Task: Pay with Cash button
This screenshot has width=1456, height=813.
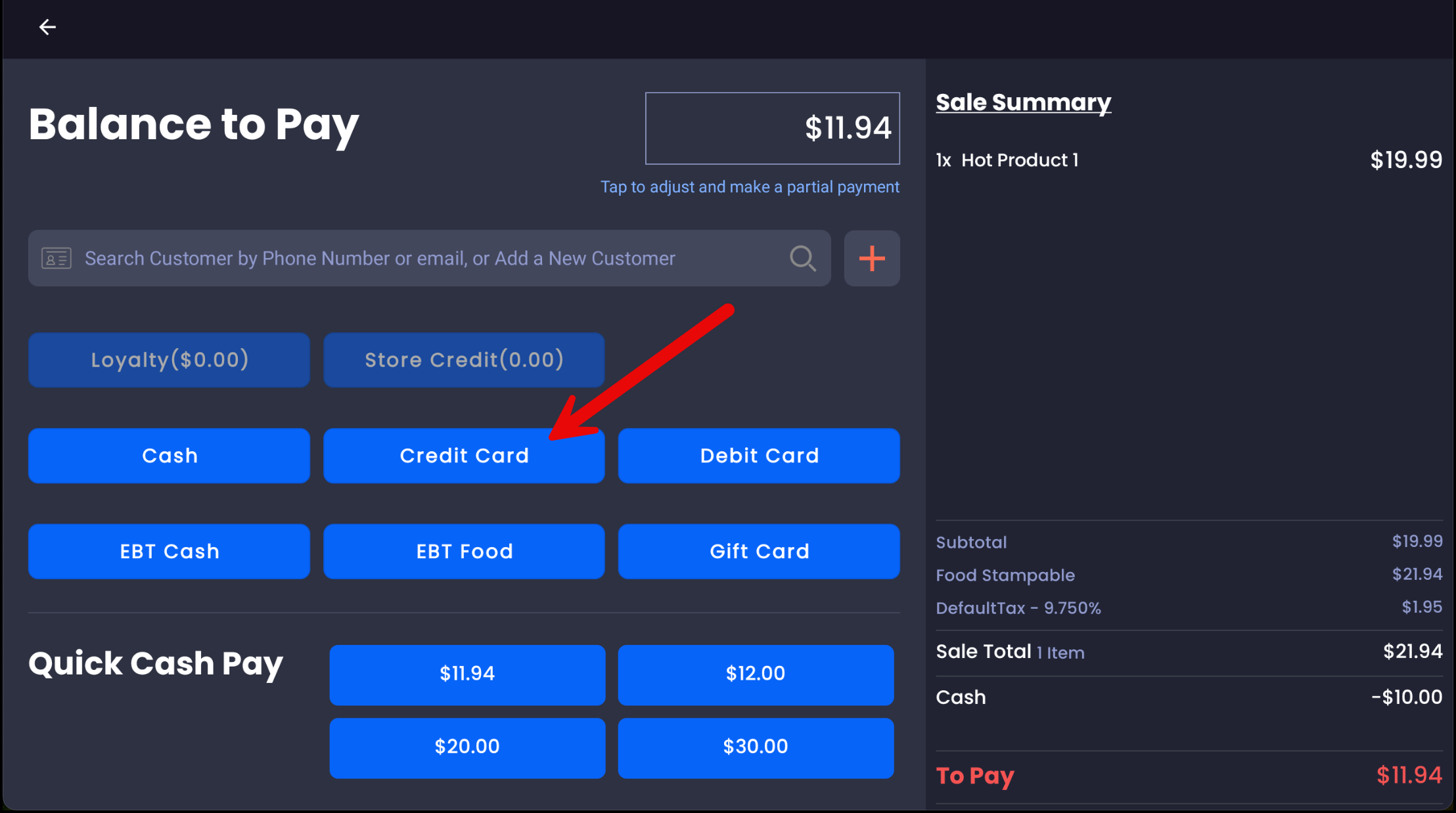Action: pyautogui.click(x=169, y=456)
